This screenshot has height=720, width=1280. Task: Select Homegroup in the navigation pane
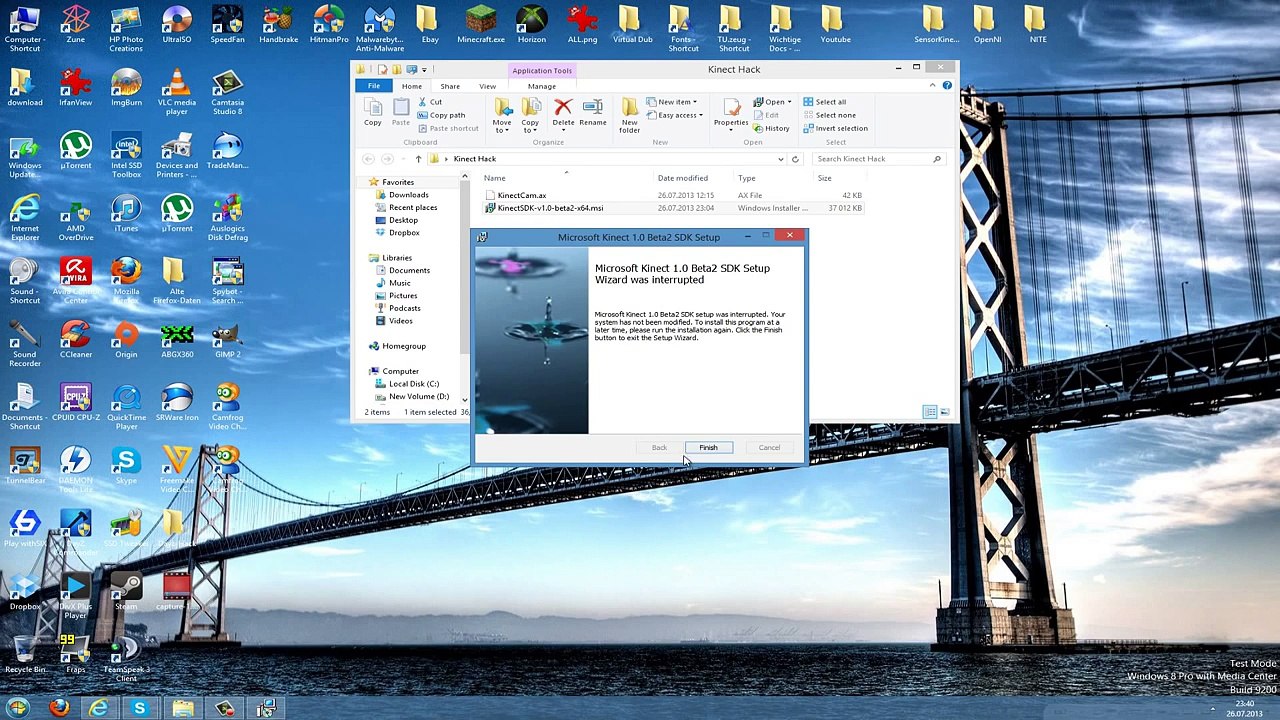[x=404, y=346]
